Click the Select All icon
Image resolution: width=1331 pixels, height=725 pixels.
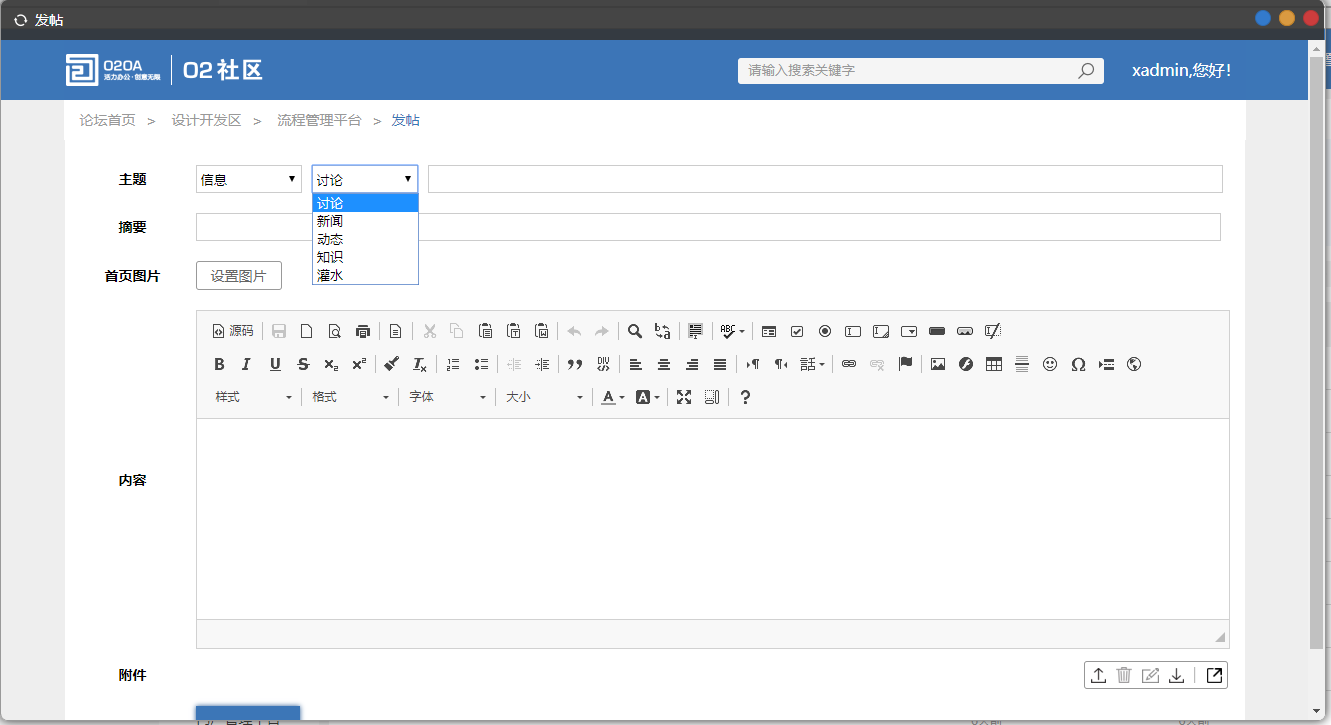pos(696,331)
